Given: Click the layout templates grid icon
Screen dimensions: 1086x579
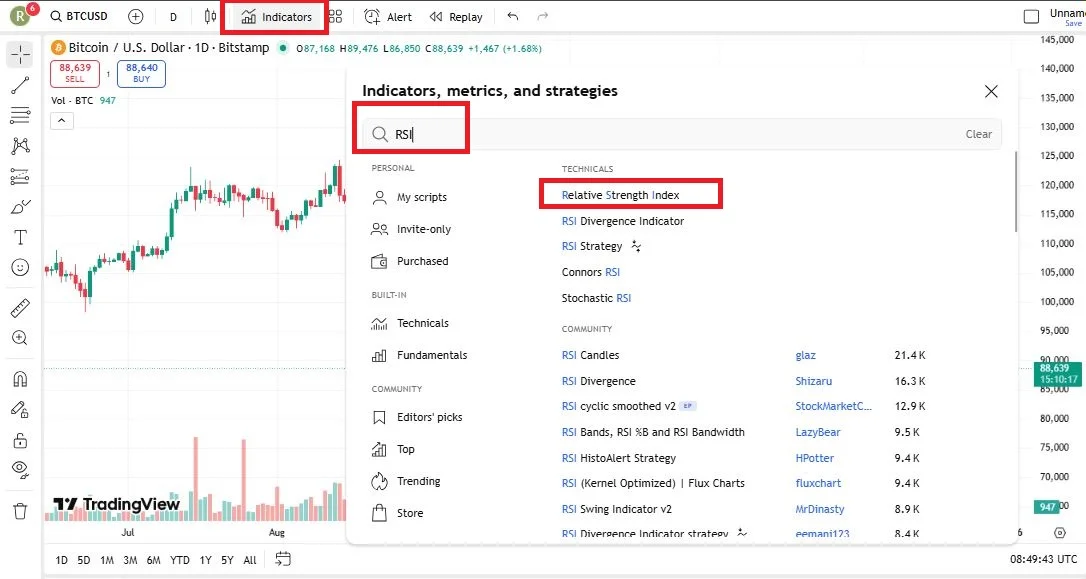Looking at the screenshot, I should pyautogui.click(x=335, y=17).
